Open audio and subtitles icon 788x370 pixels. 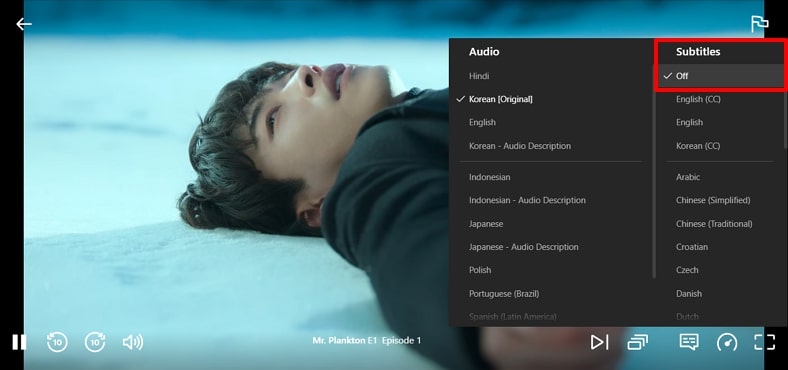pos(689,342)
